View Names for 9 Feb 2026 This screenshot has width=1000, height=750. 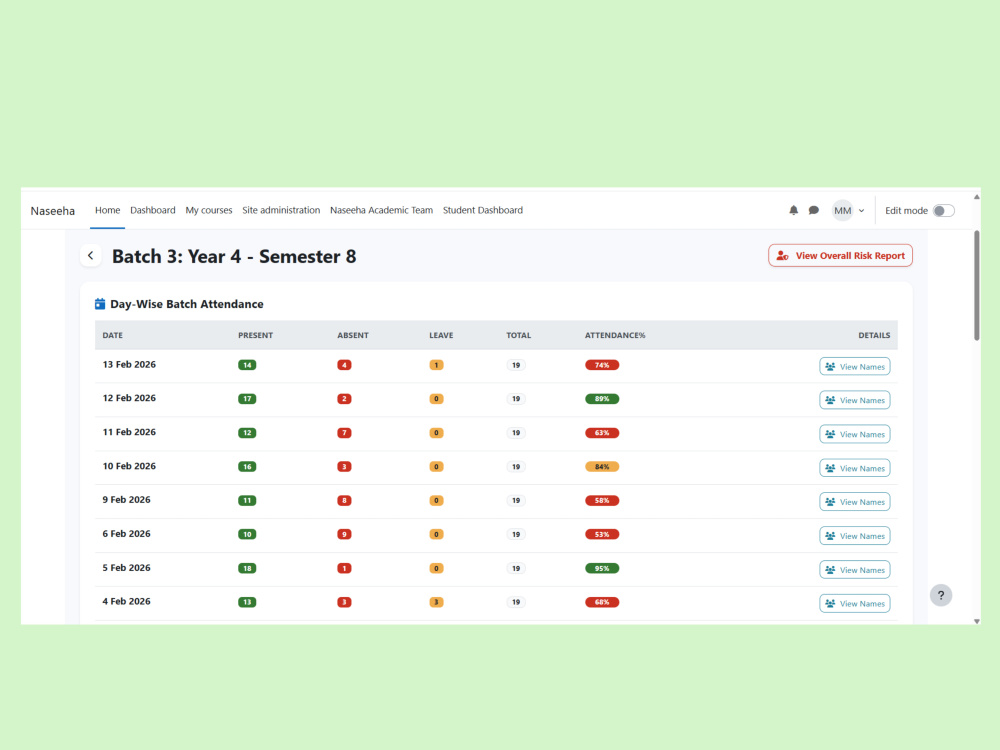[855, 502]
